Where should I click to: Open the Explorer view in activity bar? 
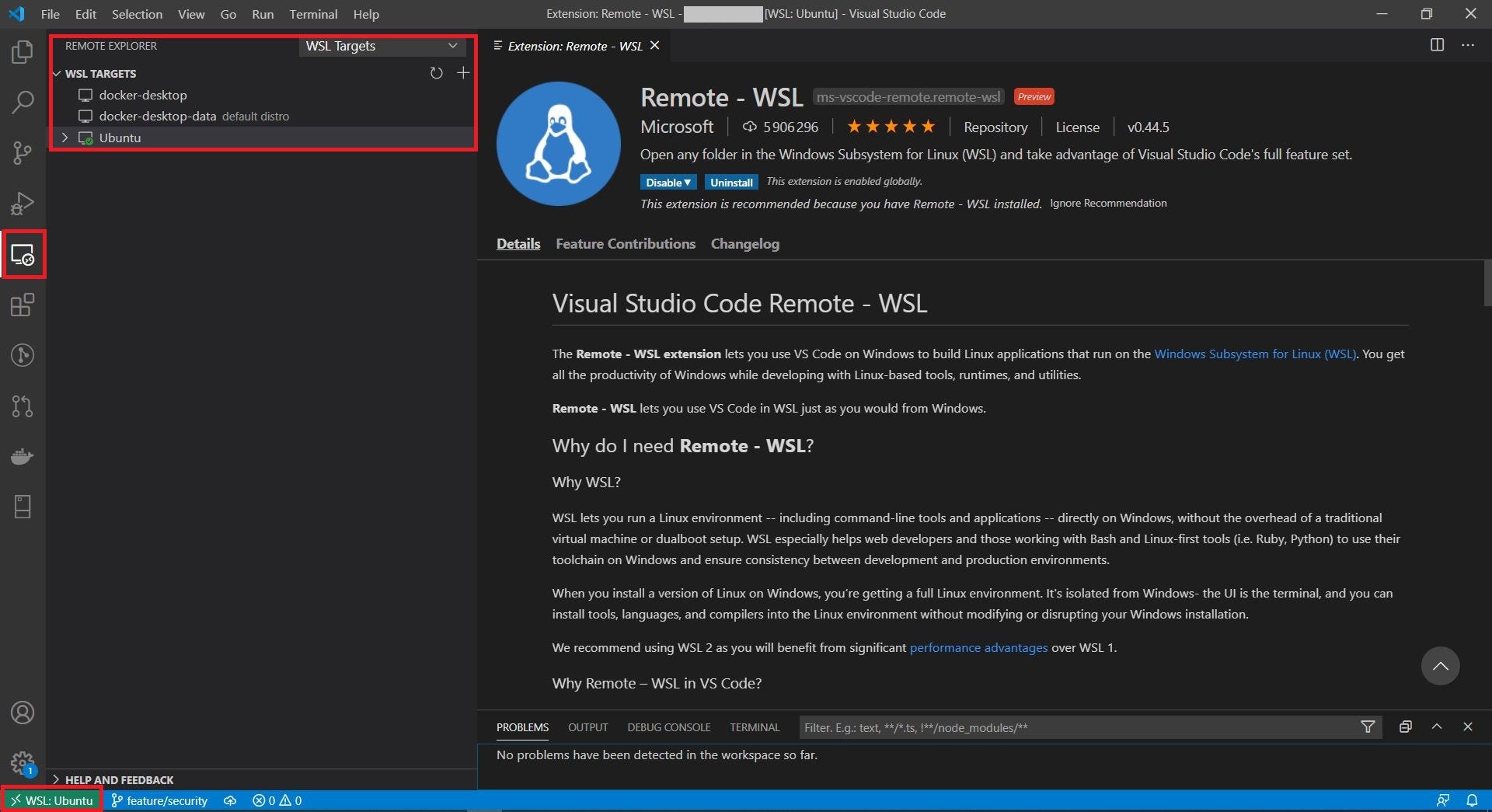point(23,52)
